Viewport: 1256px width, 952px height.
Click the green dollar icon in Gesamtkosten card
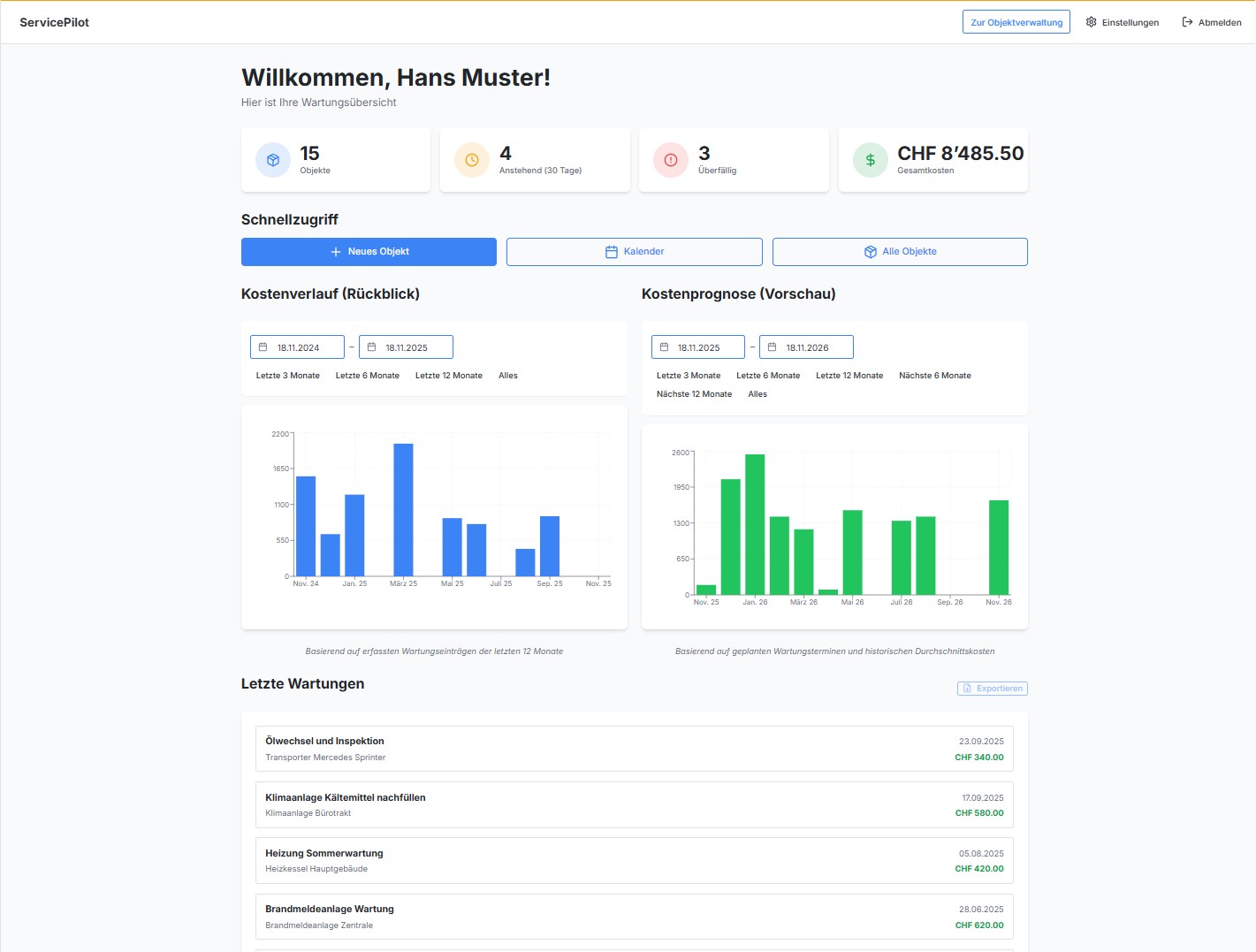click(871, 160)
